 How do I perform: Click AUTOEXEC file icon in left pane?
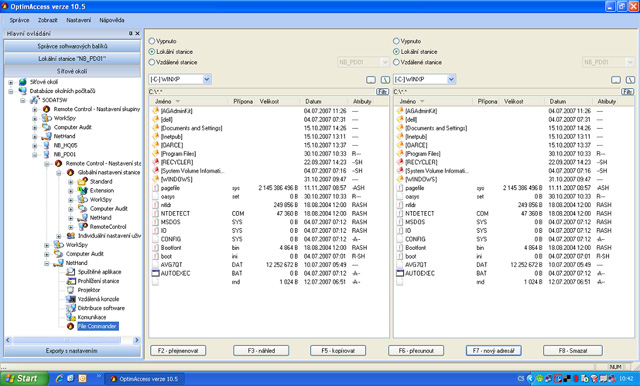click(x=155, y=273)
